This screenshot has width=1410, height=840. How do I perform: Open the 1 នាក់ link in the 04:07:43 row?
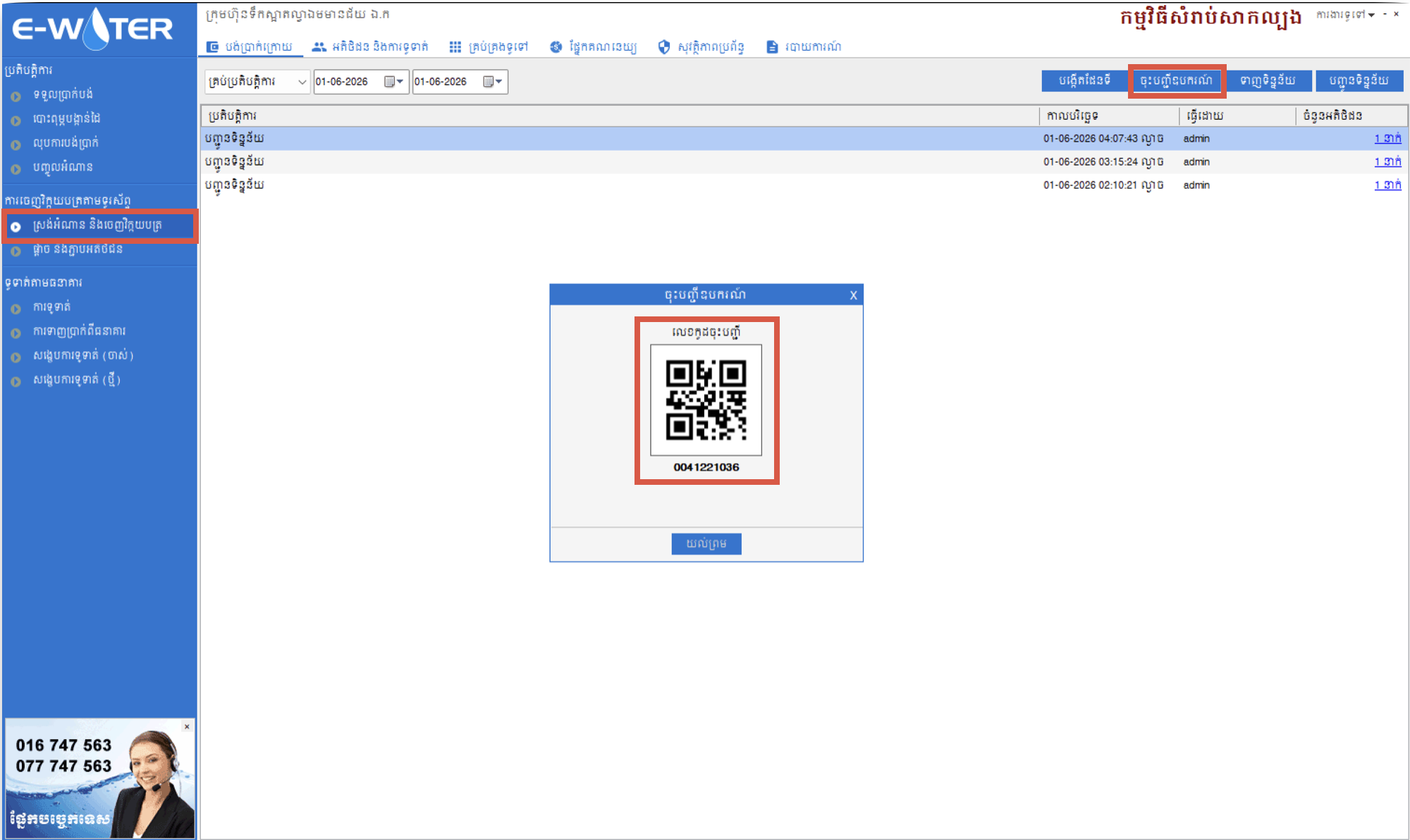coord(1387,138)
